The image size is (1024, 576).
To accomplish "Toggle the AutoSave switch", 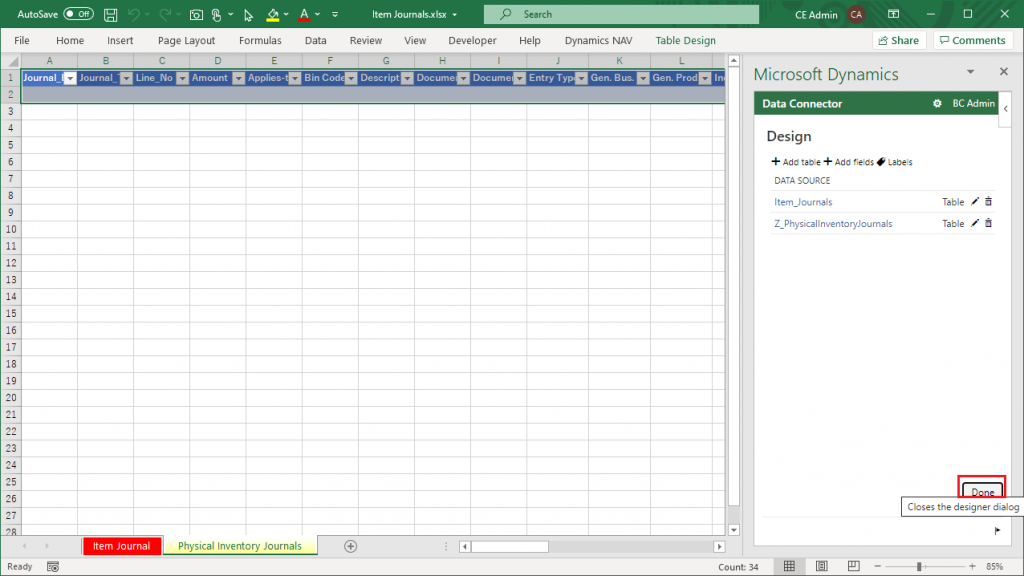I will (78, 14).
